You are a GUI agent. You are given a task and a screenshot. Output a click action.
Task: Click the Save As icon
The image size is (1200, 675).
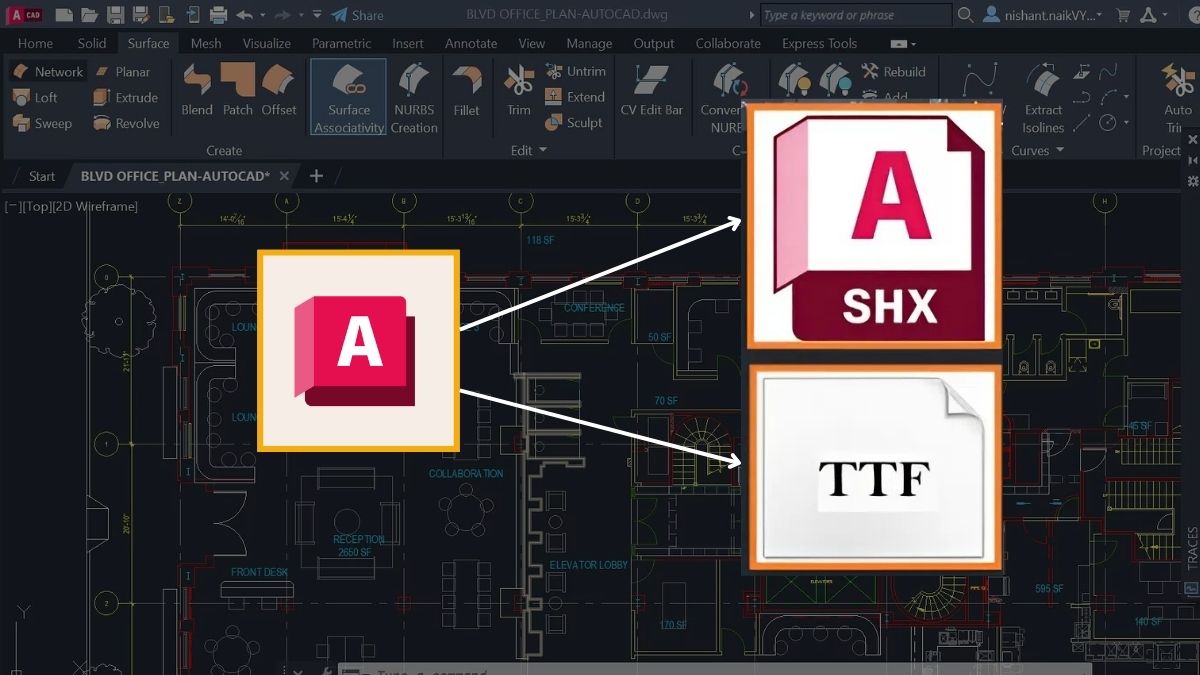tap(141, 15)
